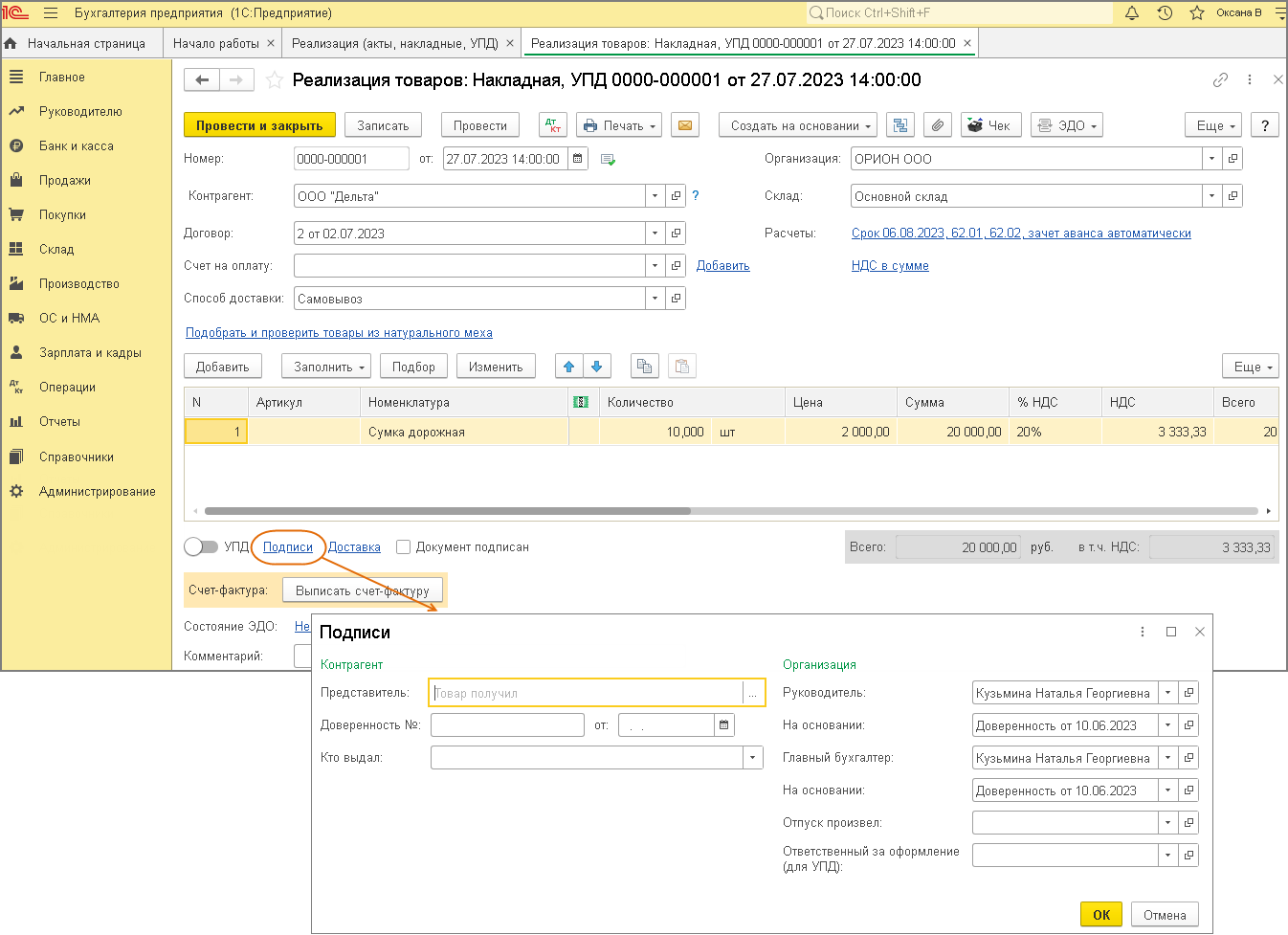Open history clock icon in title bar

[x=1165, y=13]
